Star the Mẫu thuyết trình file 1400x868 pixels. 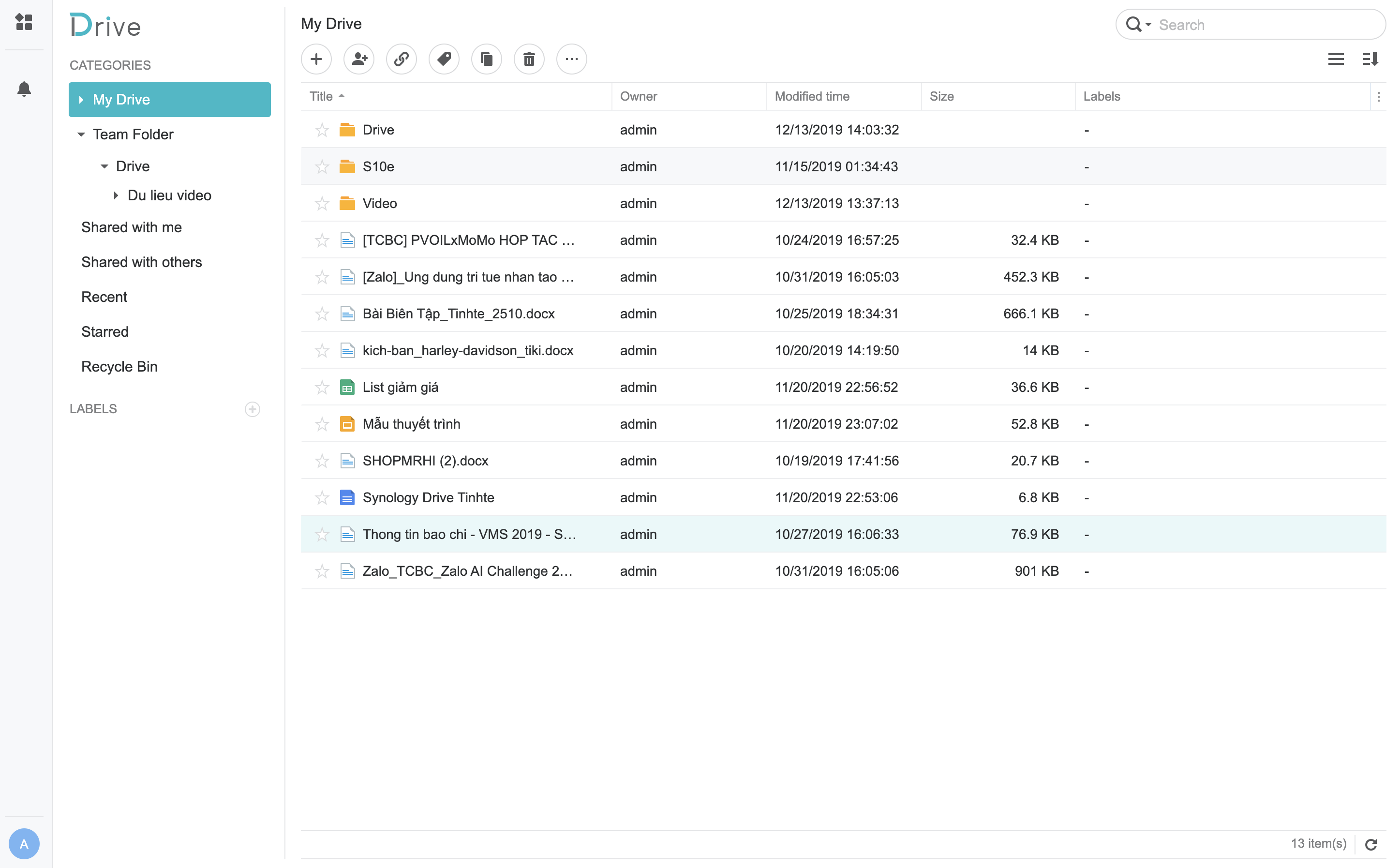point(322,424)
